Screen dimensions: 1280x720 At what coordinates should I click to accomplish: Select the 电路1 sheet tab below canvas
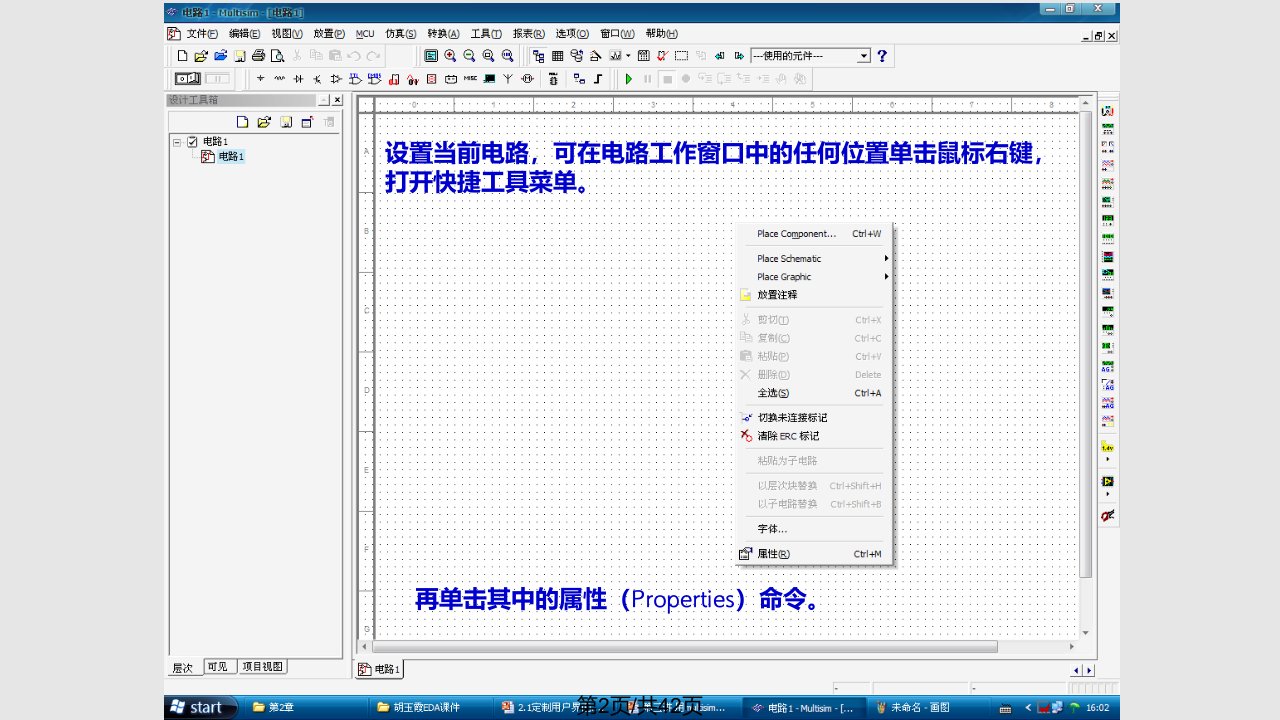(x=380, y=669)
